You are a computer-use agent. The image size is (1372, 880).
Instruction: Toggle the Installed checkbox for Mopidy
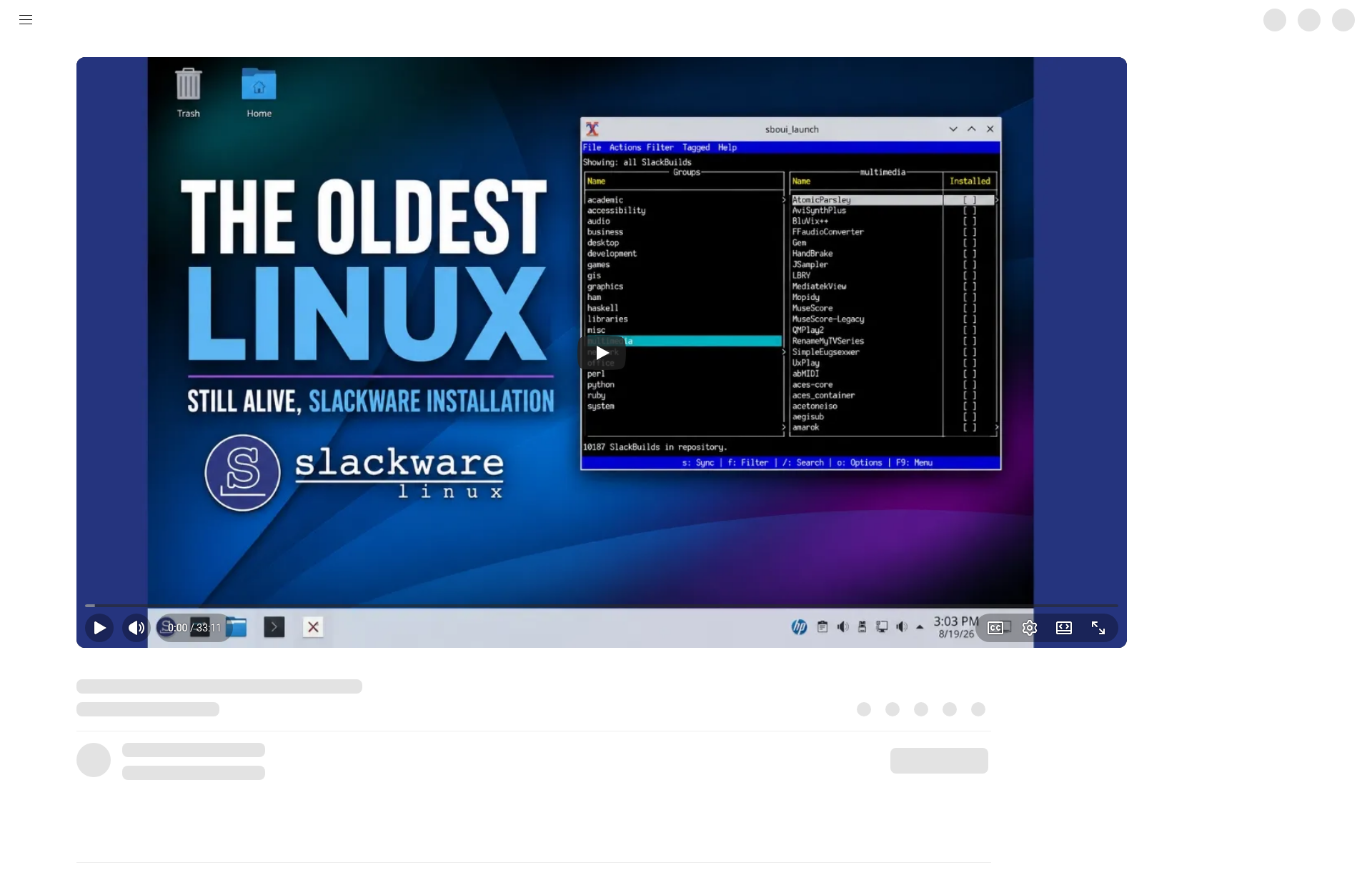pos(970,297)
